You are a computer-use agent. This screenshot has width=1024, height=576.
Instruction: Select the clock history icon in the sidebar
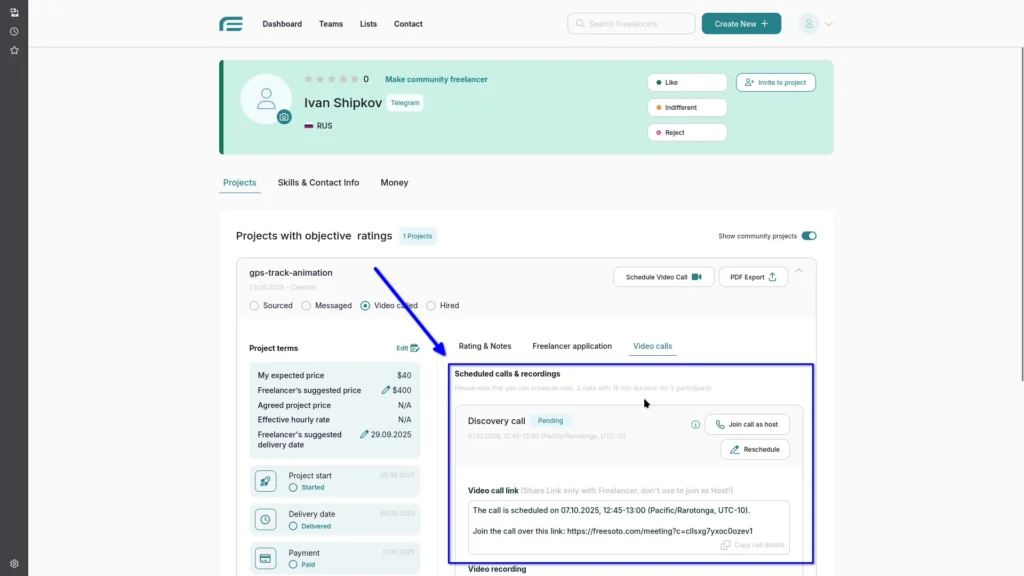pos(14,31)
